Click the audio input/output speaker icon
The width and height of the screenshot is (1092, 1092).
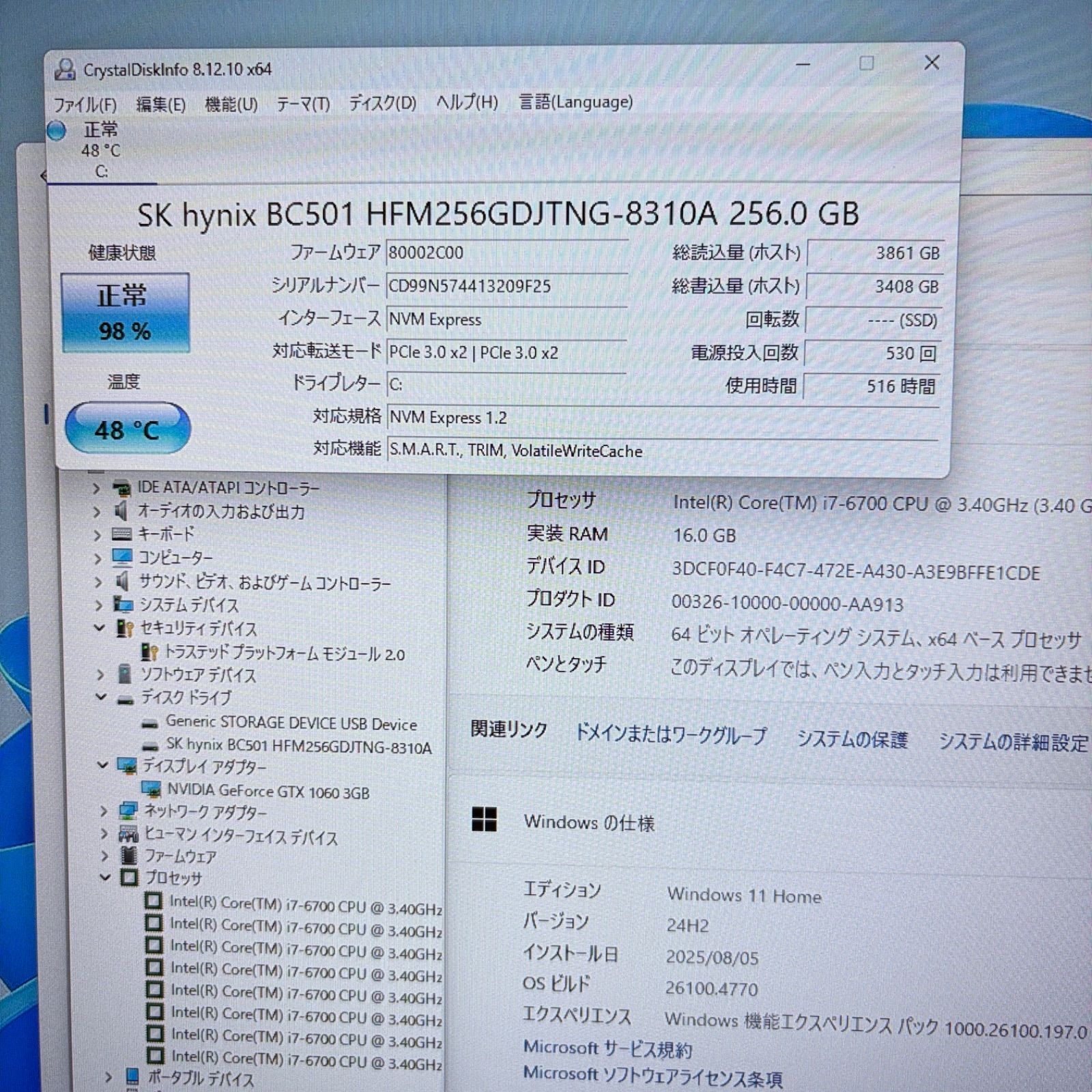pos(121,511)
